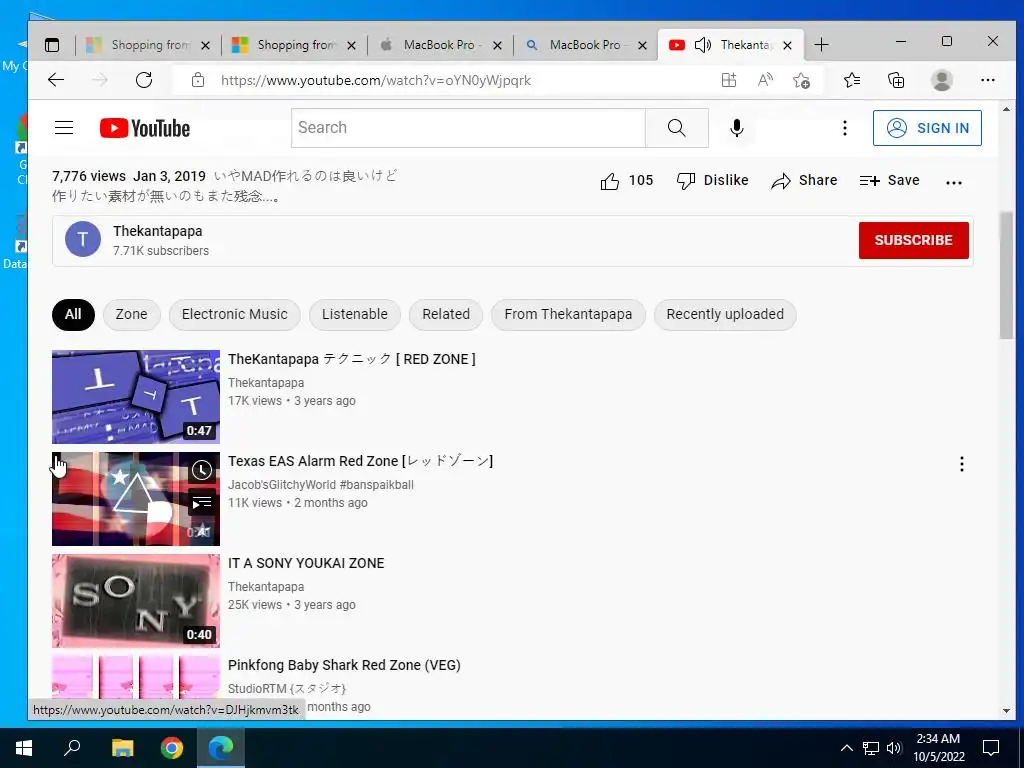
Task: Open Thekantapapa channel avatar
Action: (x=83, y=239)
